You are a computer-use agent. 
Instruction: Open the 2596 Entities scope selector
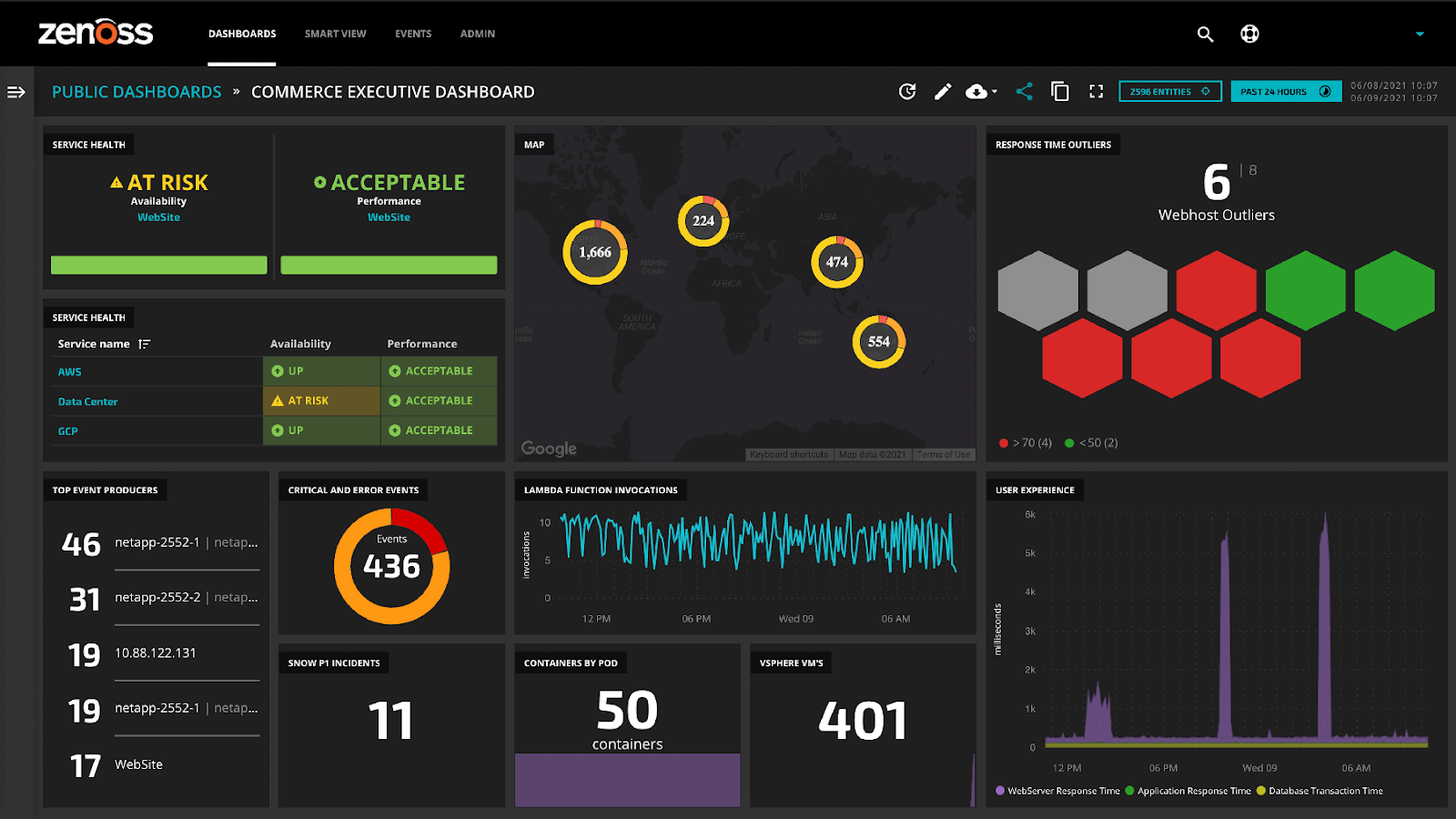point(1170,91)
